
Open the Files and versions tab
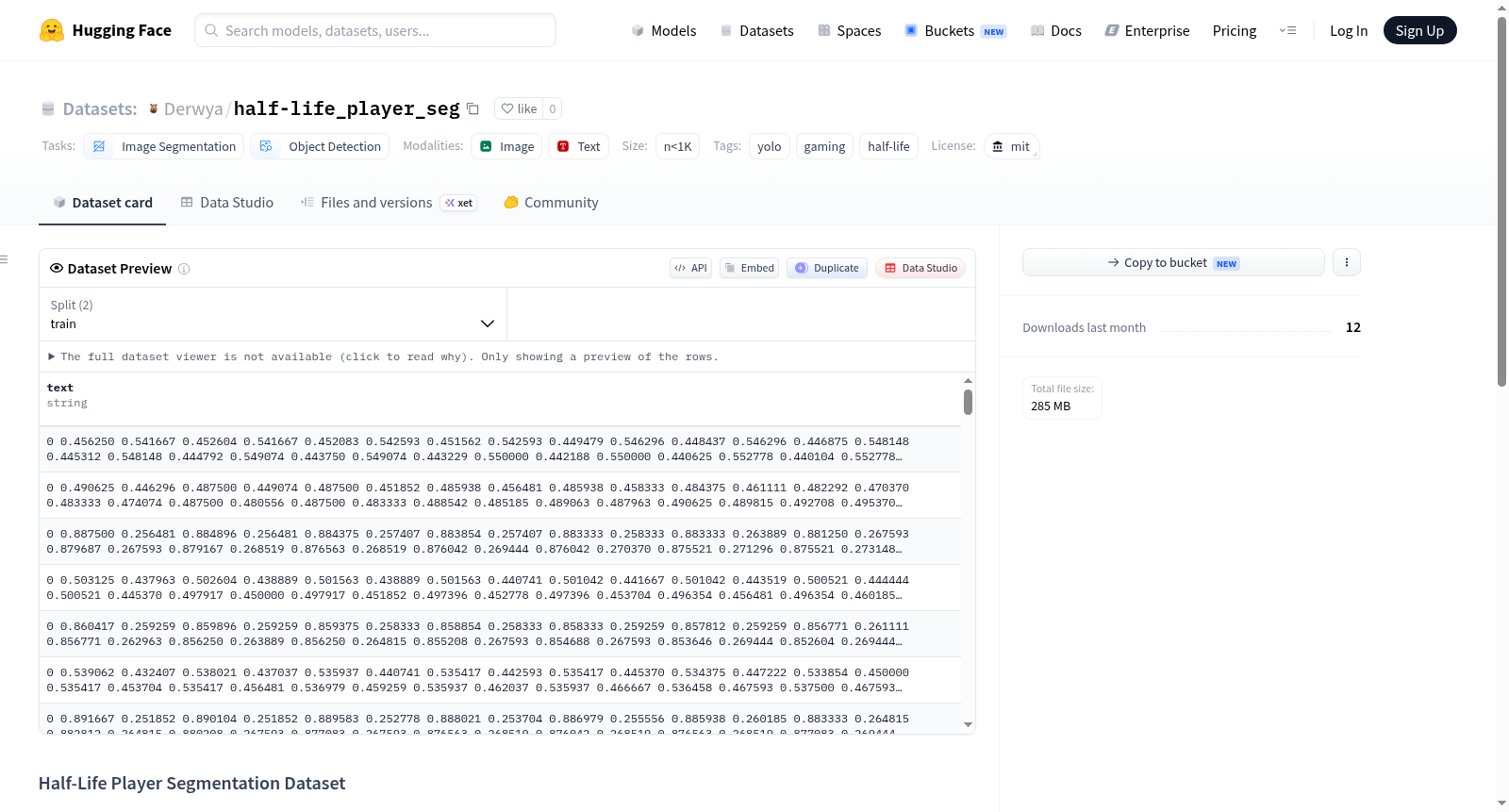coord(388,203)
